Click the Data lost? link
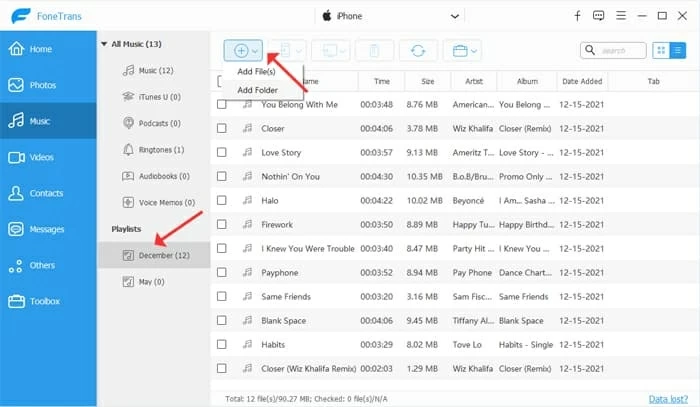 668,399
